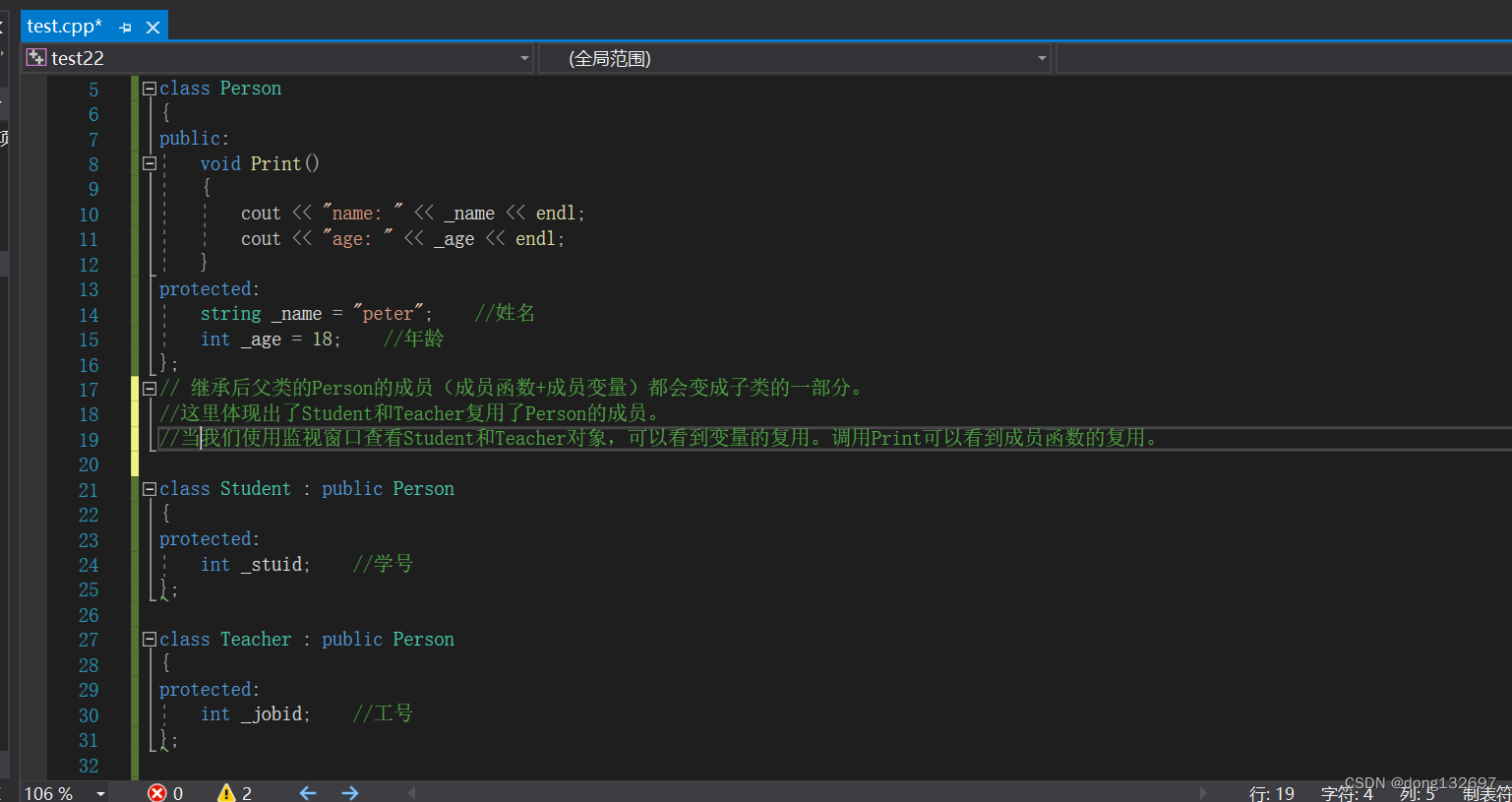Click the //工号 comment
Image resolution: width=1512 pixels, height=802 pixels.
coord(383,714)
